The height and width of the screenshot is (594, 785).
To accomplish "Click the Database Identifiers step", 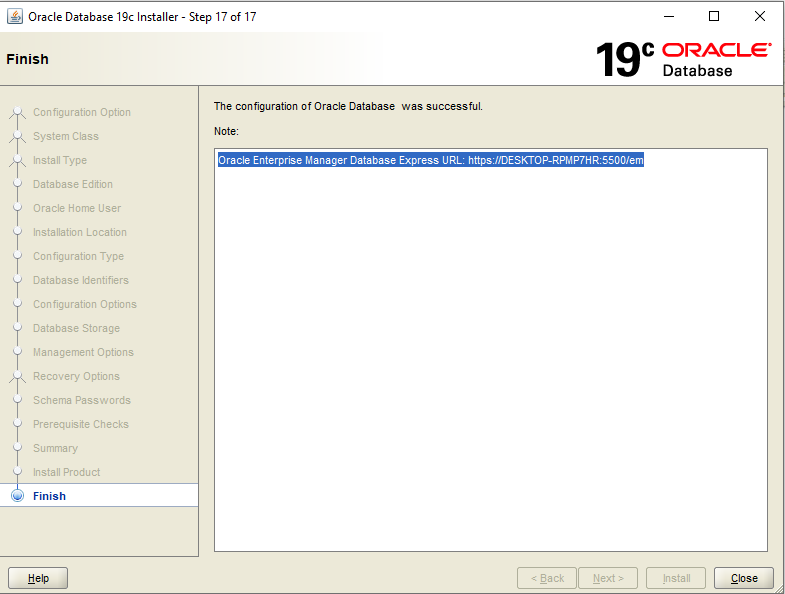I will (81, 280).
